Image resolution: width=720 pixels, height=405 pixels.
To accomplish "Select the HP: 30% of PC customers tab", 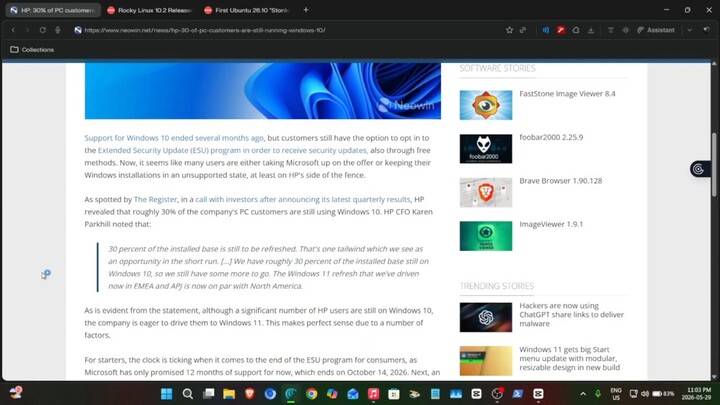I will pos(53,10).
